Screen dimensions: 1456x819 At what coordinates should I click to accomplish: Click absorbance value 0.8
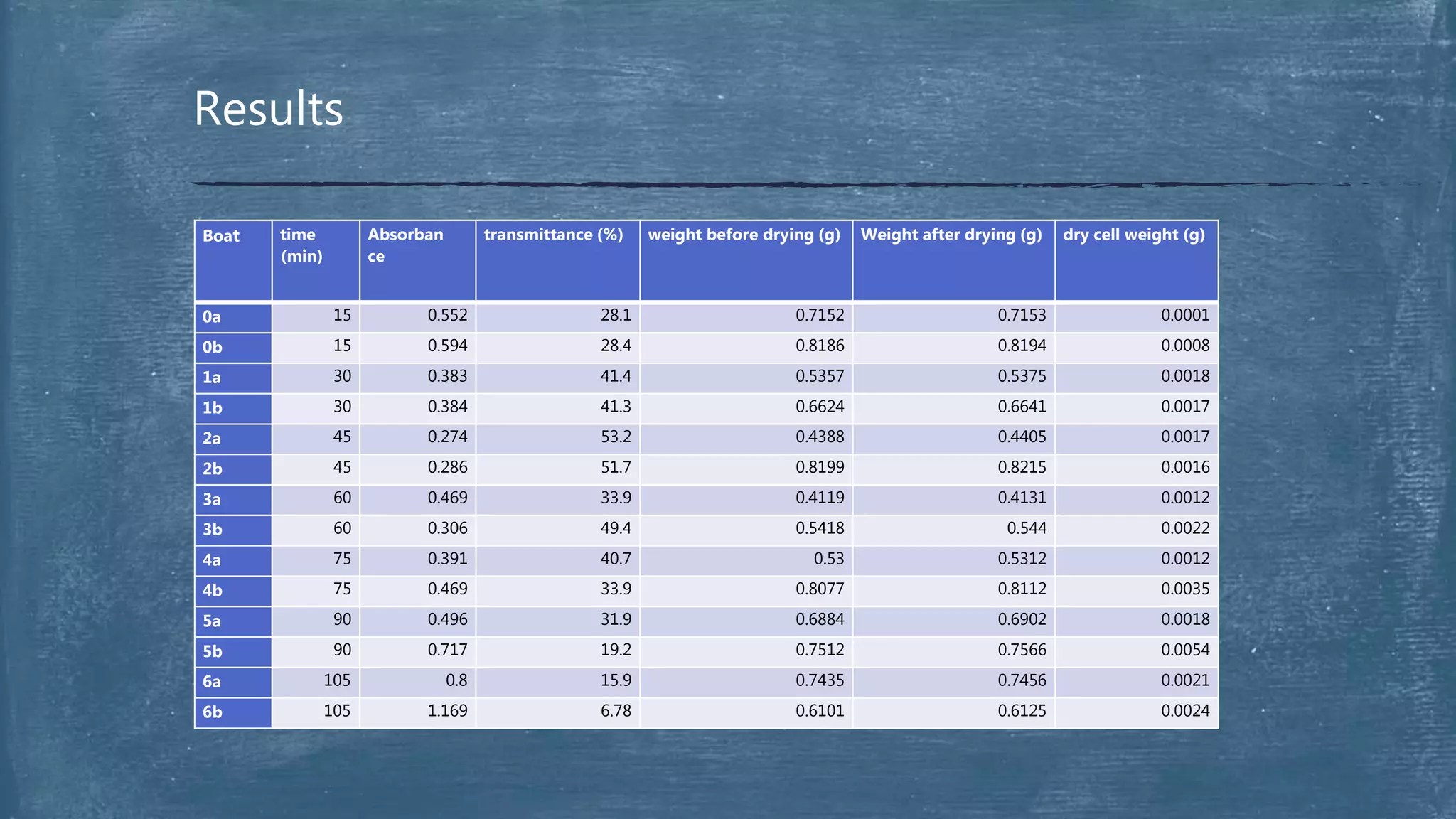(x=456, y=680)
